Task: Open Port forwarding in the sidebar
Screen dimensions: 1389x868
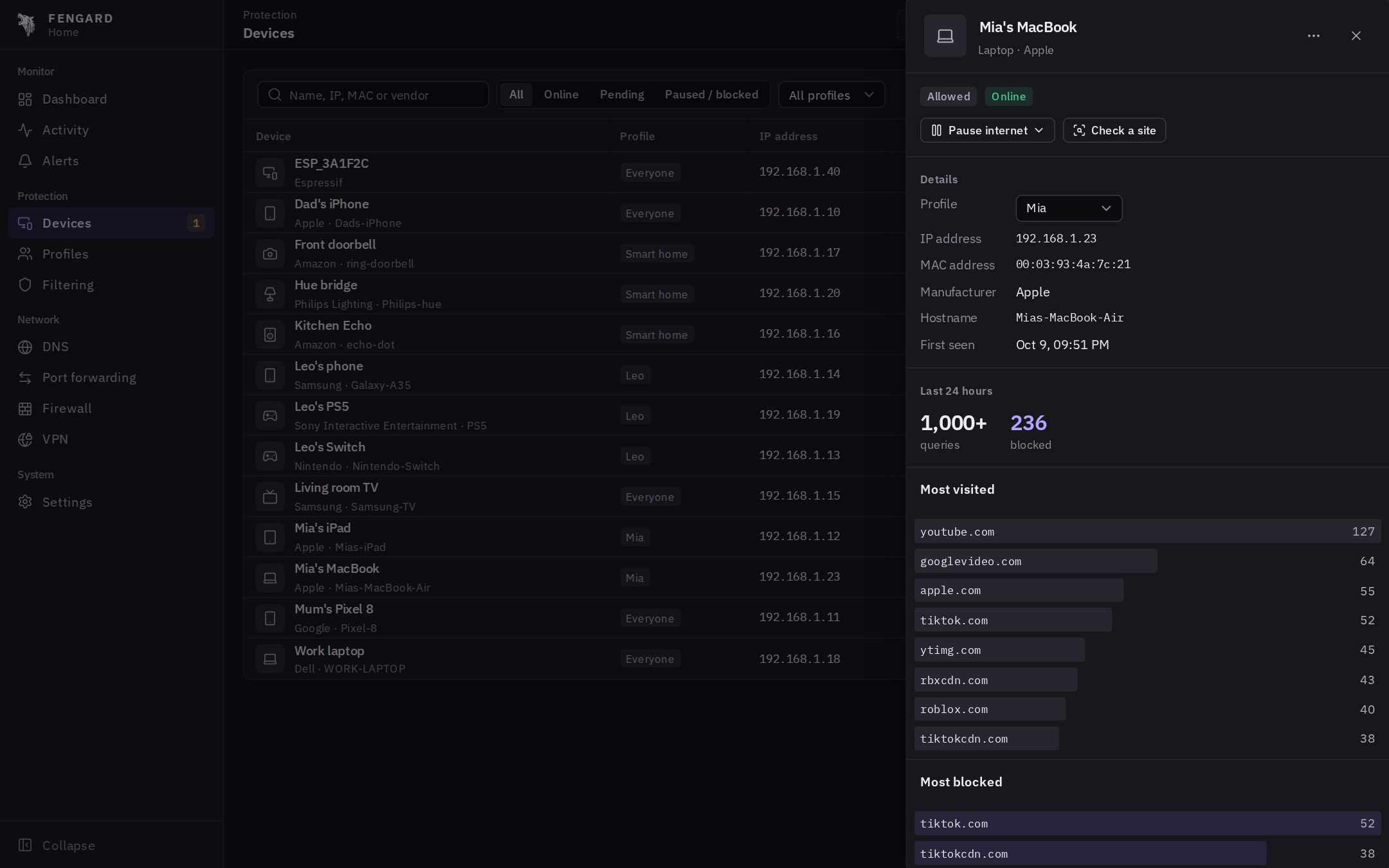Action: click(111, 377)
